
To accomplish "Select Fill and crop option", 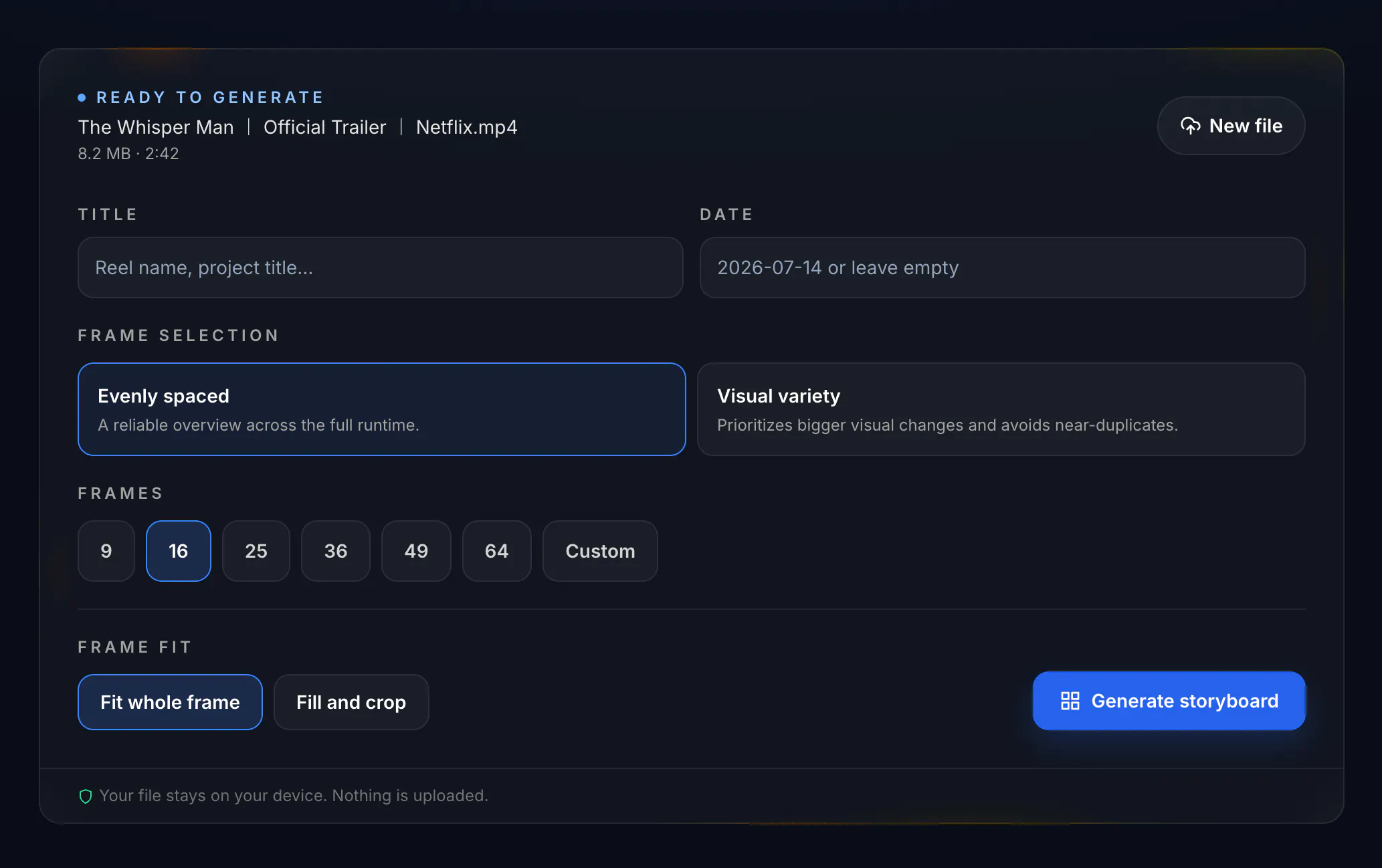I will (351, 702).
